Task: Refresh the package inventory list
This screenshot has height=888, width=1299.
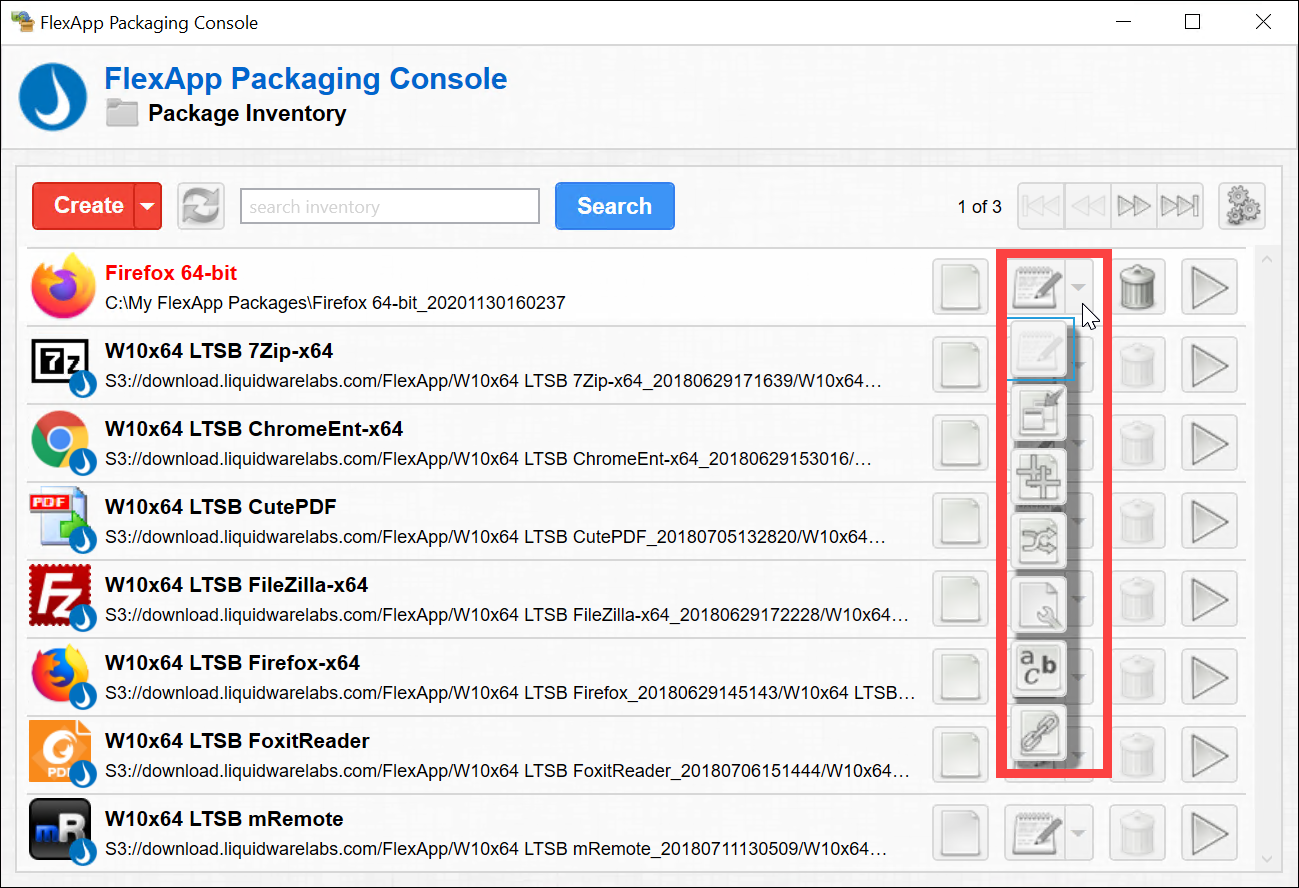Action: pos(201,207)
